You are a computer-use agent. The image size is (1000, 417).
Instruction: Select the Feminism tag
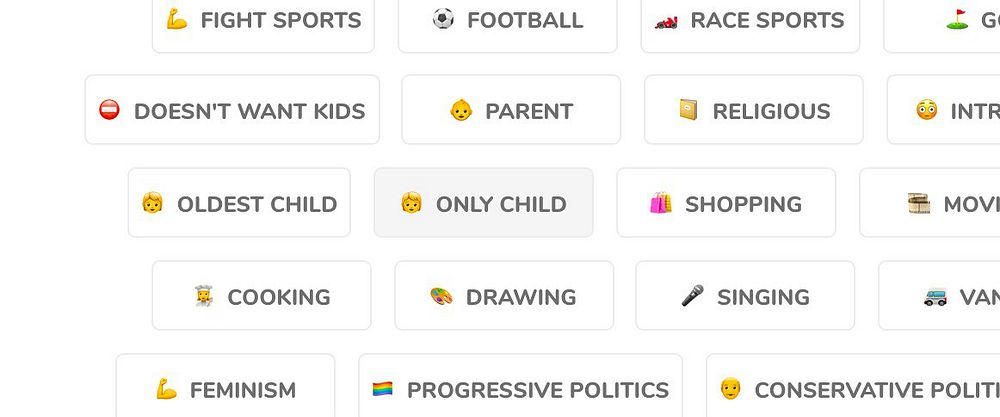225,388
